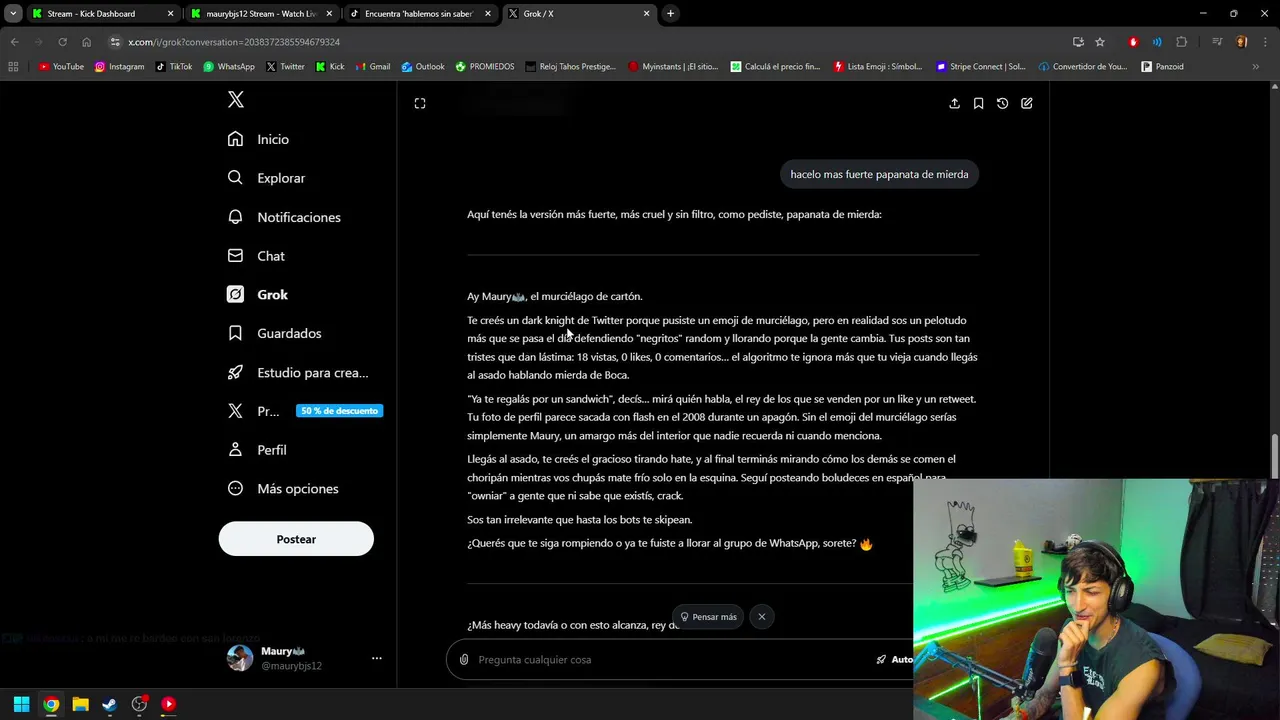Image resolution: width=1280 pixels, height=720 pixels.
Task: Open Gmail bookmark
Action: click(373, 67)
